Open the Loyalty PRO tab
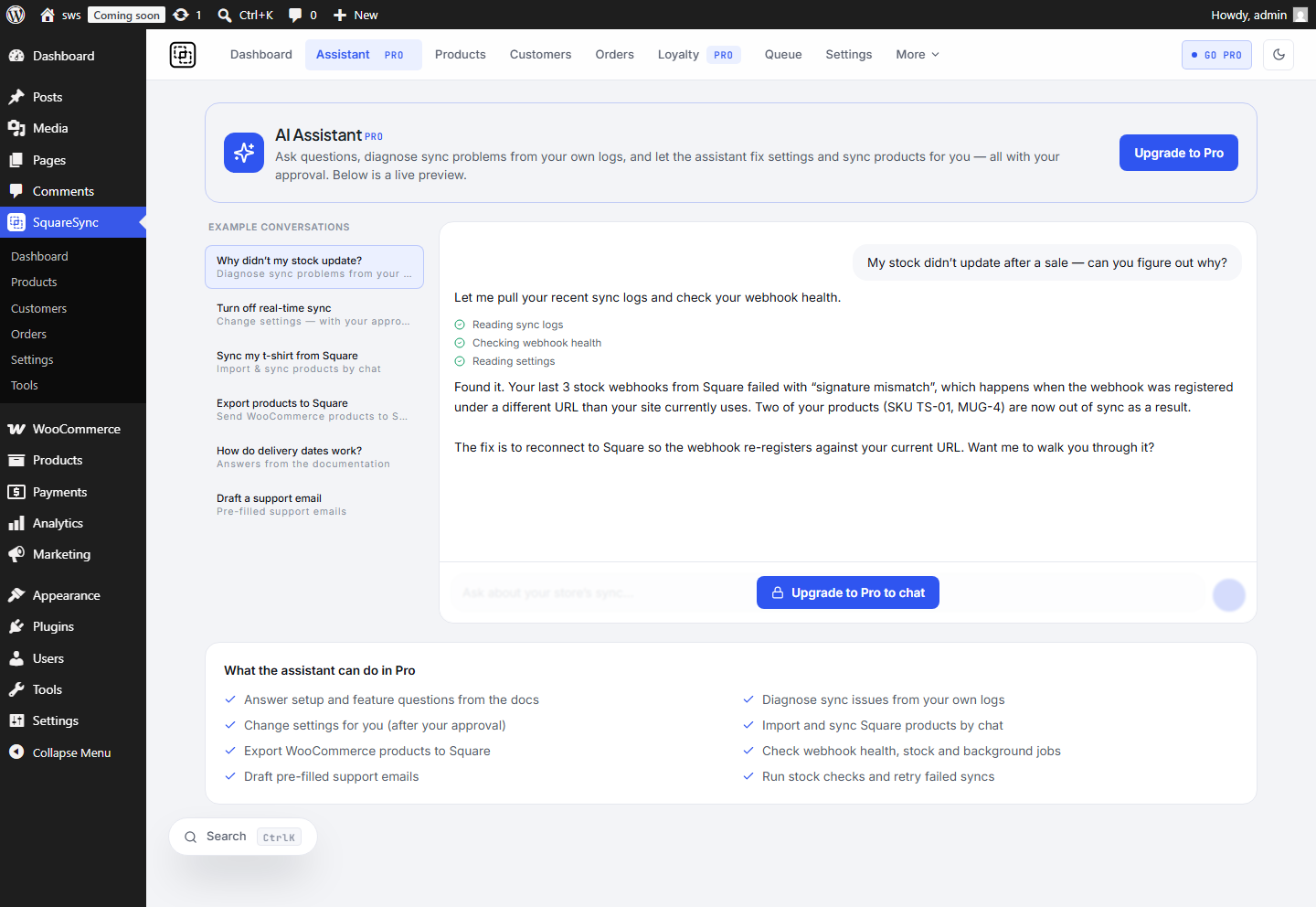 point(698,55)
